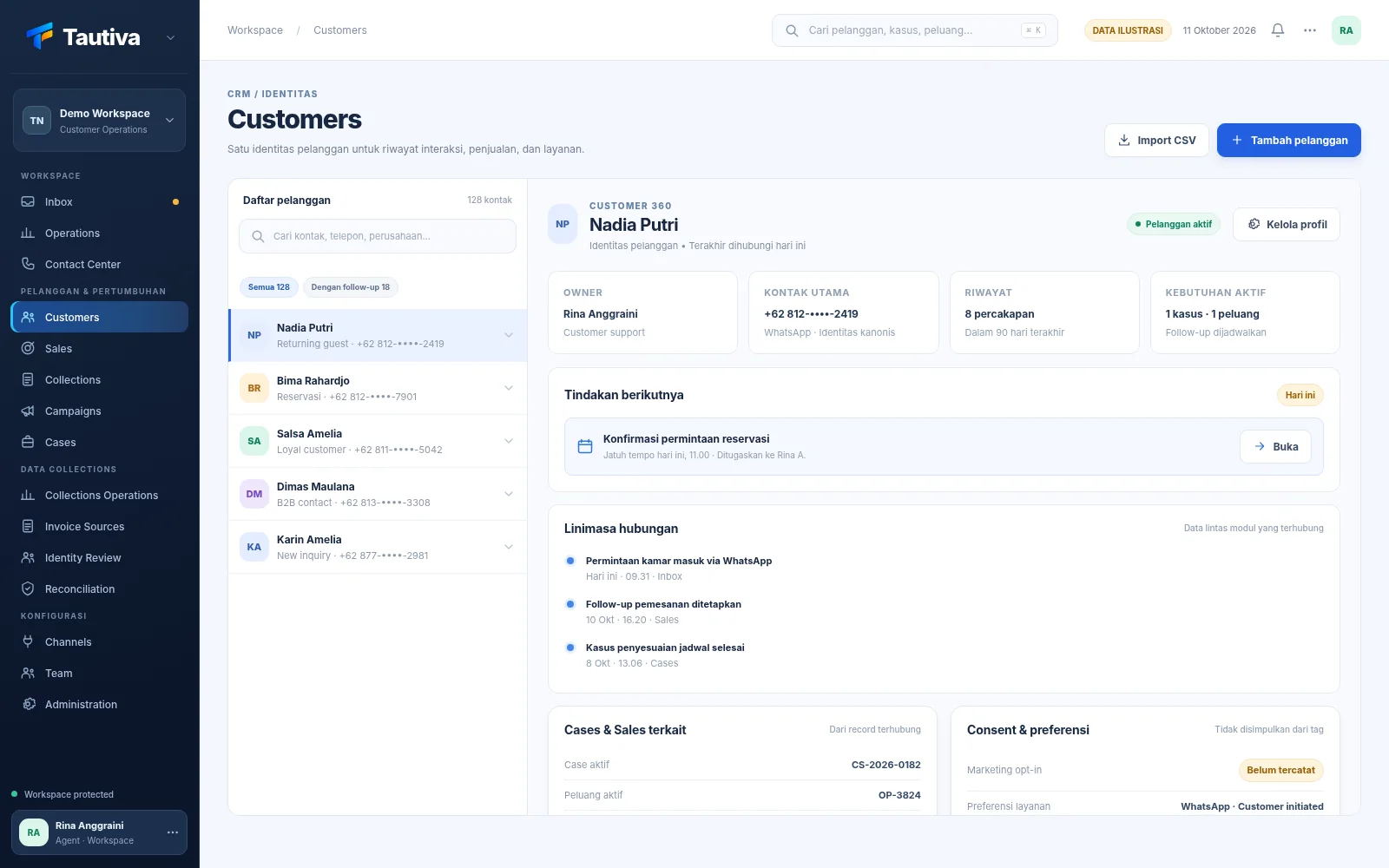Open Channels plug icon
The image size is (1389, 868).
pos(28,642)
